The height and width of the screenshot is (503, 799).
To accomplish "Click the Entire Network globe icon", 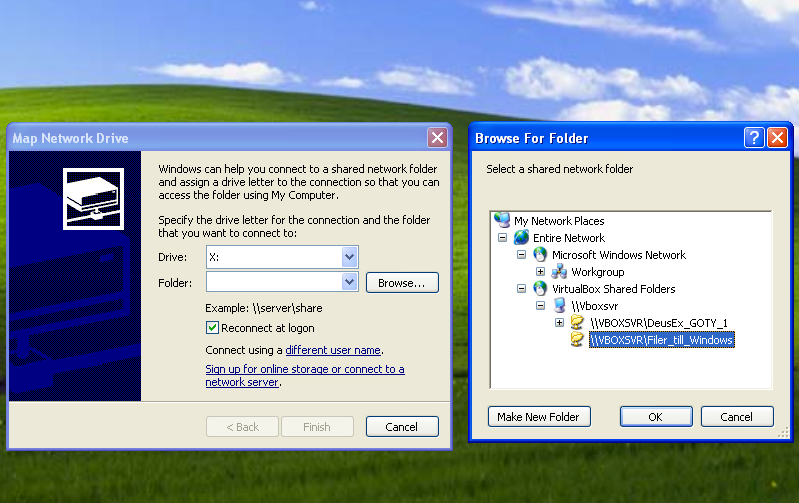I will tap(521, 237).
